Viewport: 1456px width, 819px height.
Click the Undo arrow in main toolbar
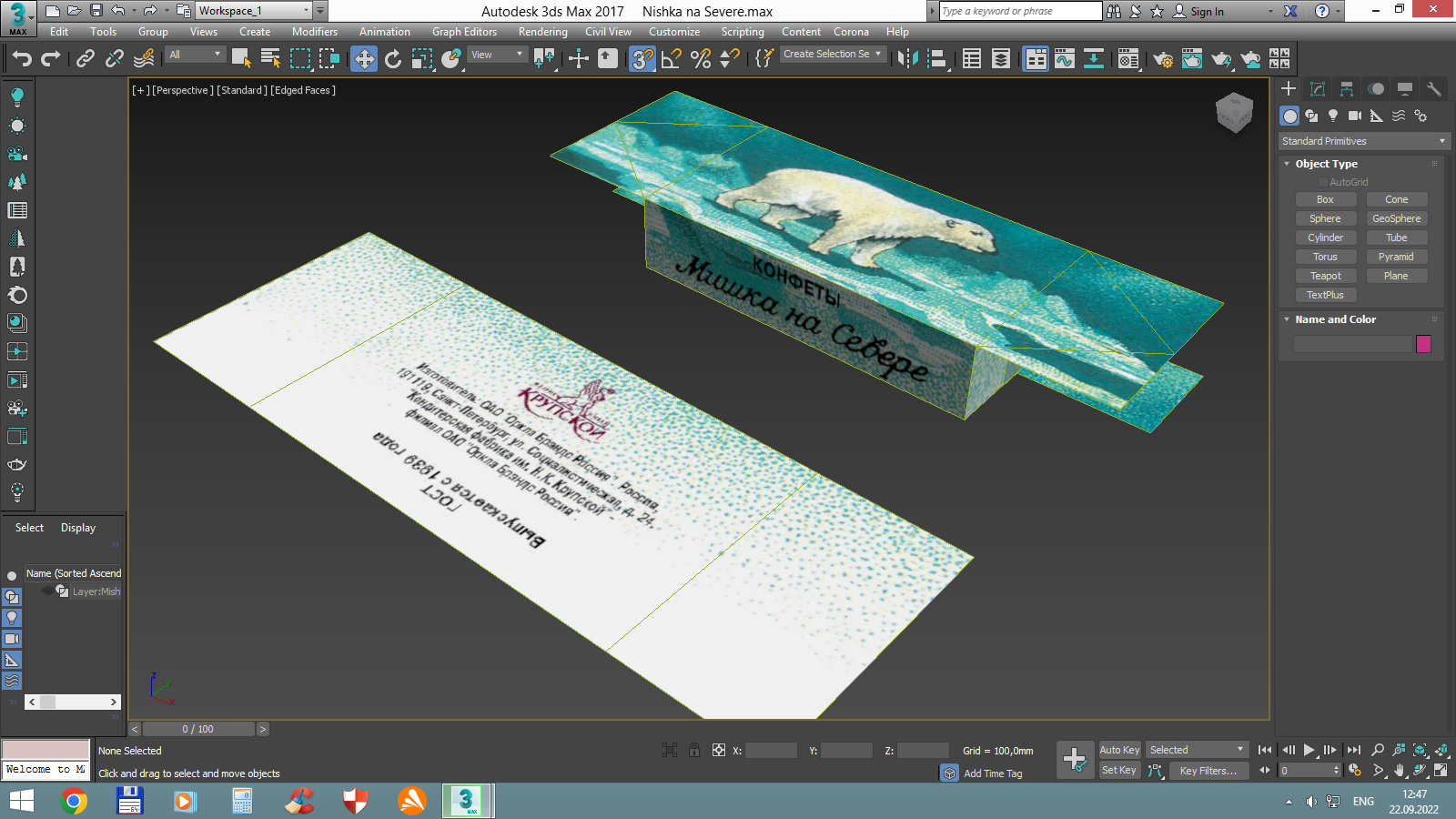(22, 59)
